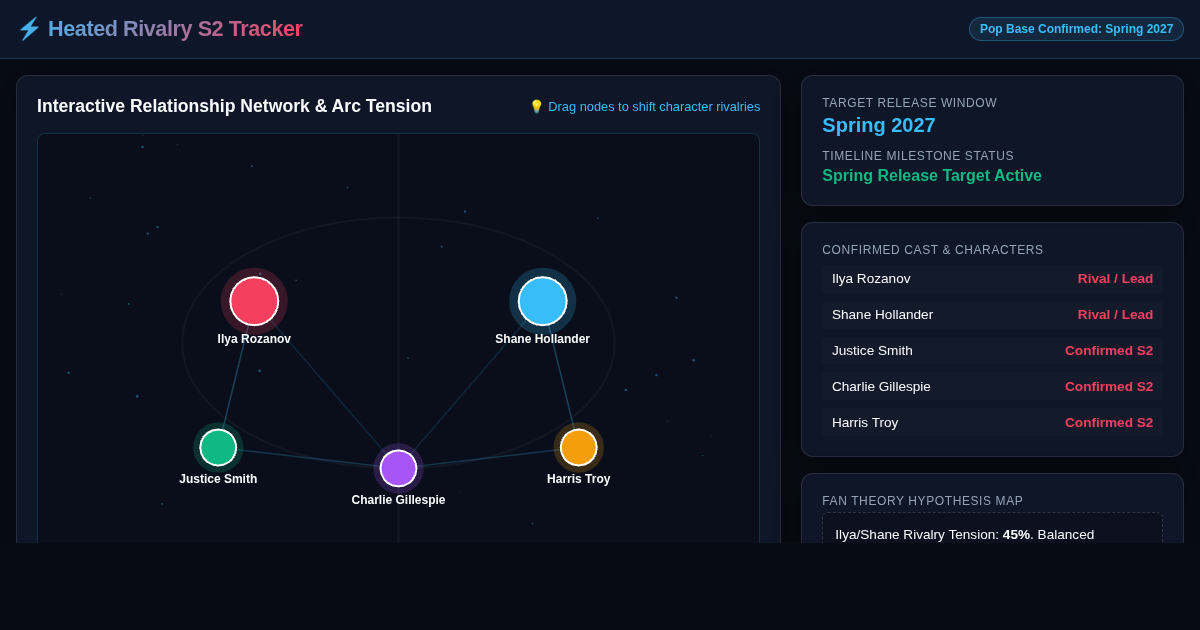This screenshot has width=1200, height=630.
Task: Select the purple Charlie Gillespie node
Action: [398, 468]
